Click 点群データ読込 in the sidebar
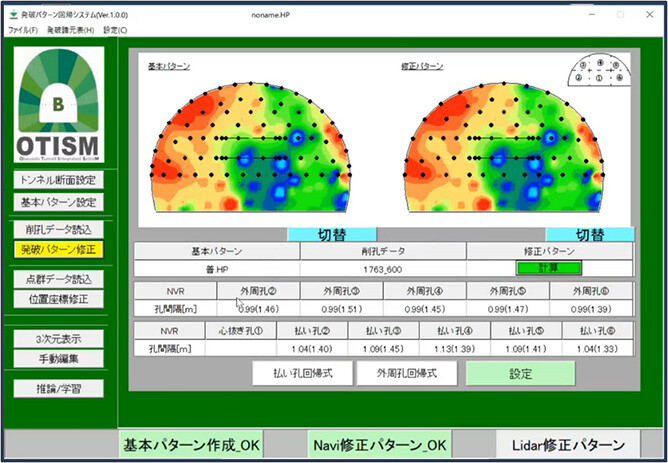Viewport: 668px width, 463px height. point(59,279)
